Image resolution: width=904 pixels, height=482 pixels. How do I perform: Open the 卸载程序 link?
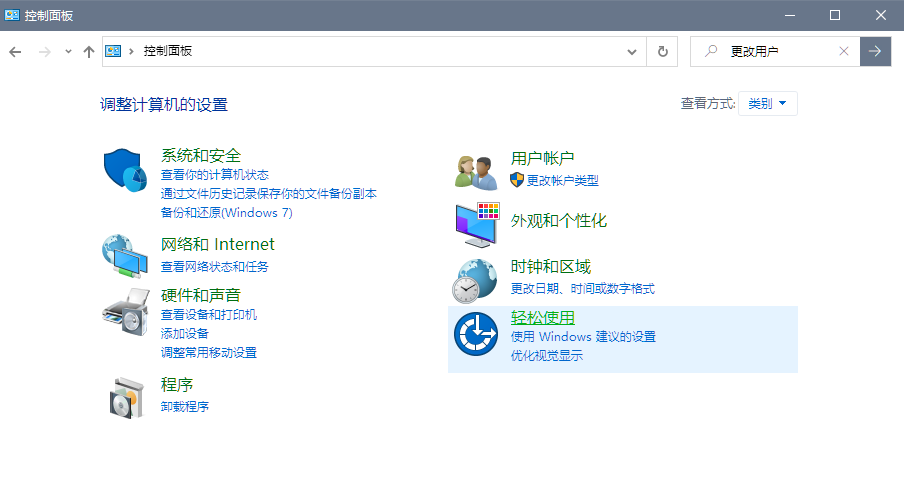[185, 407]
